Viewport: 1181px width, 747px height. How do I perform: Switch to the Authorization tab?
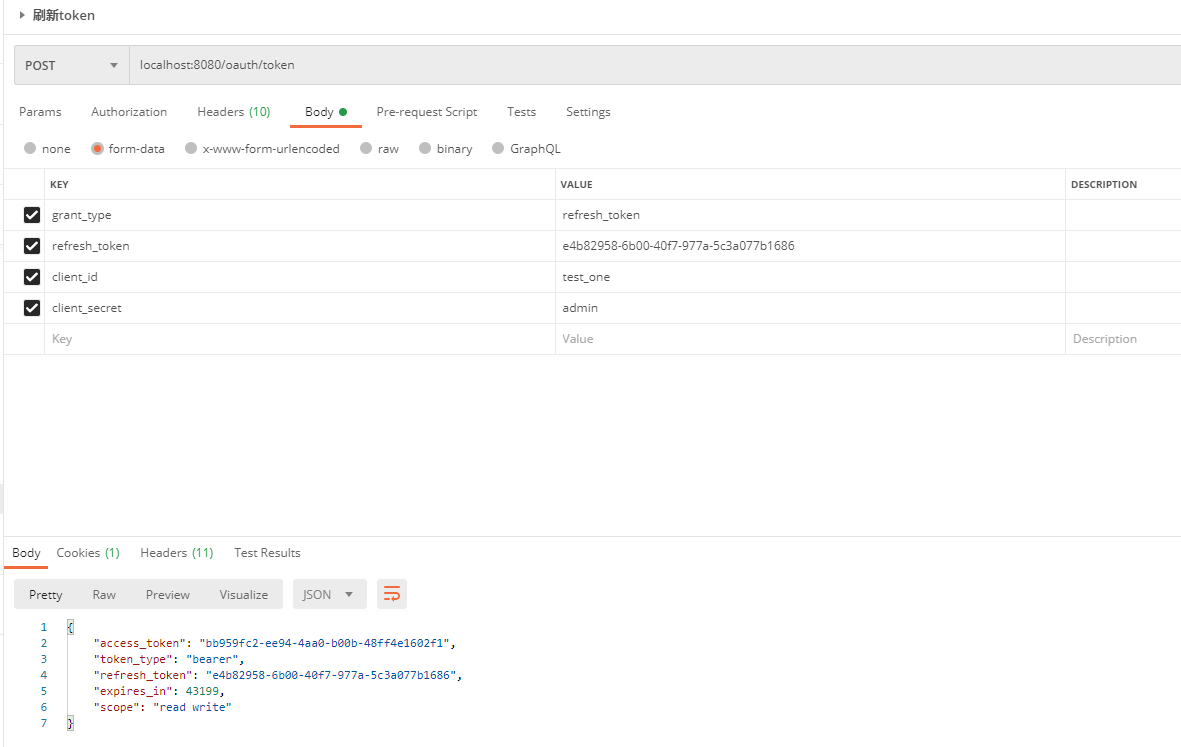pos(129,112)
